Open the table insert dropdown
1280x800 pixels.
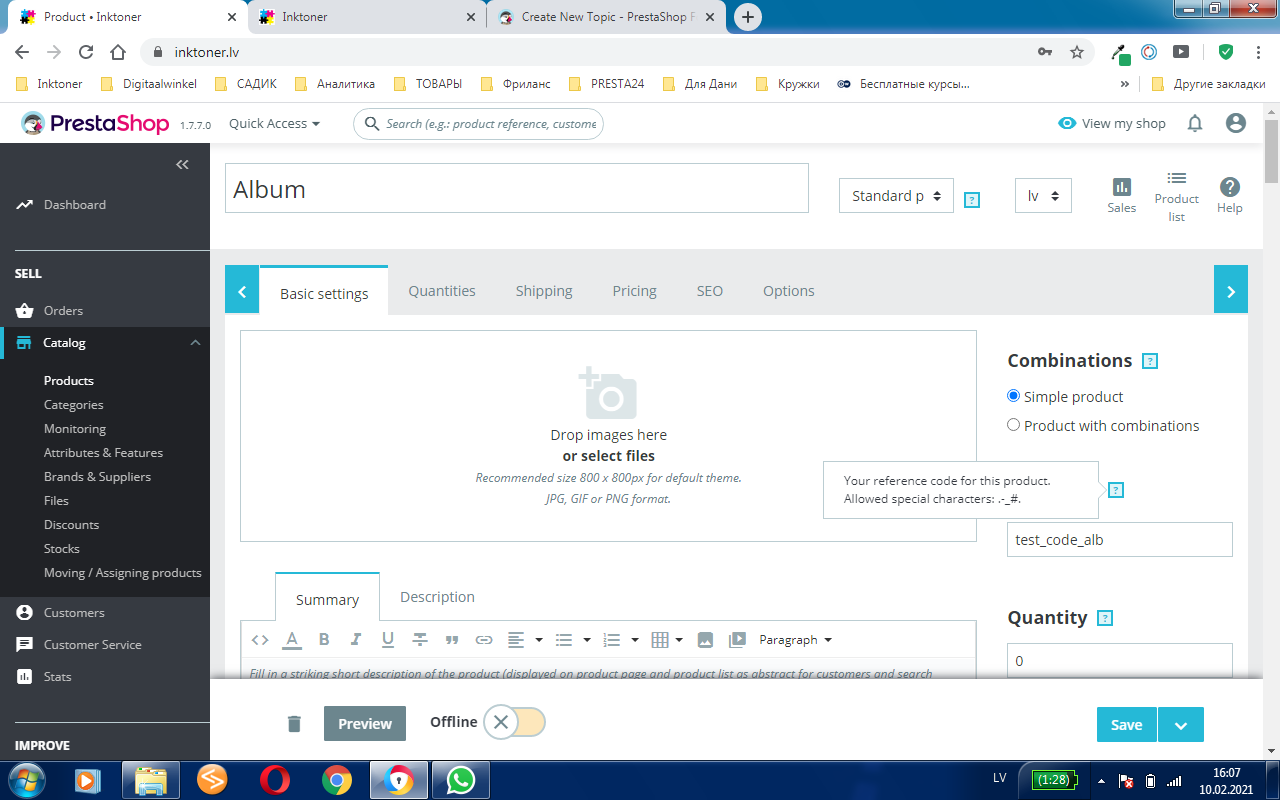tap(667, 640)
